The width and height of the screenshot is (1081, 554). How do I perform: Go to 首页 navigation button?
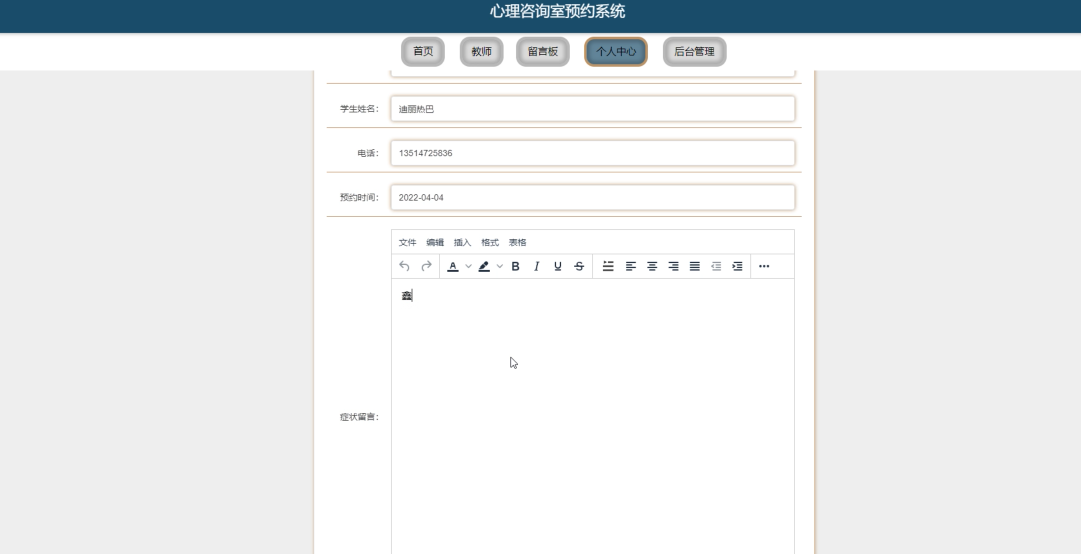coord(423,52)
